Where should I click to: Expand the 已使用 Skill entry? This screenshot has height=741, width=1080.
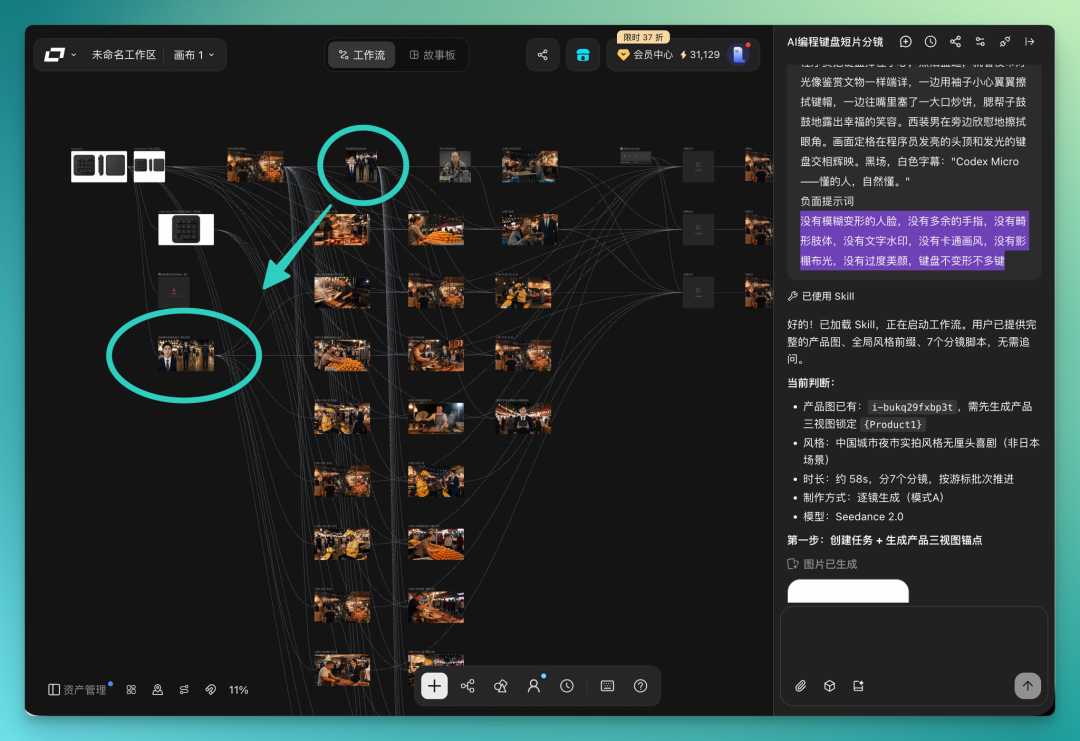[820, 296]
